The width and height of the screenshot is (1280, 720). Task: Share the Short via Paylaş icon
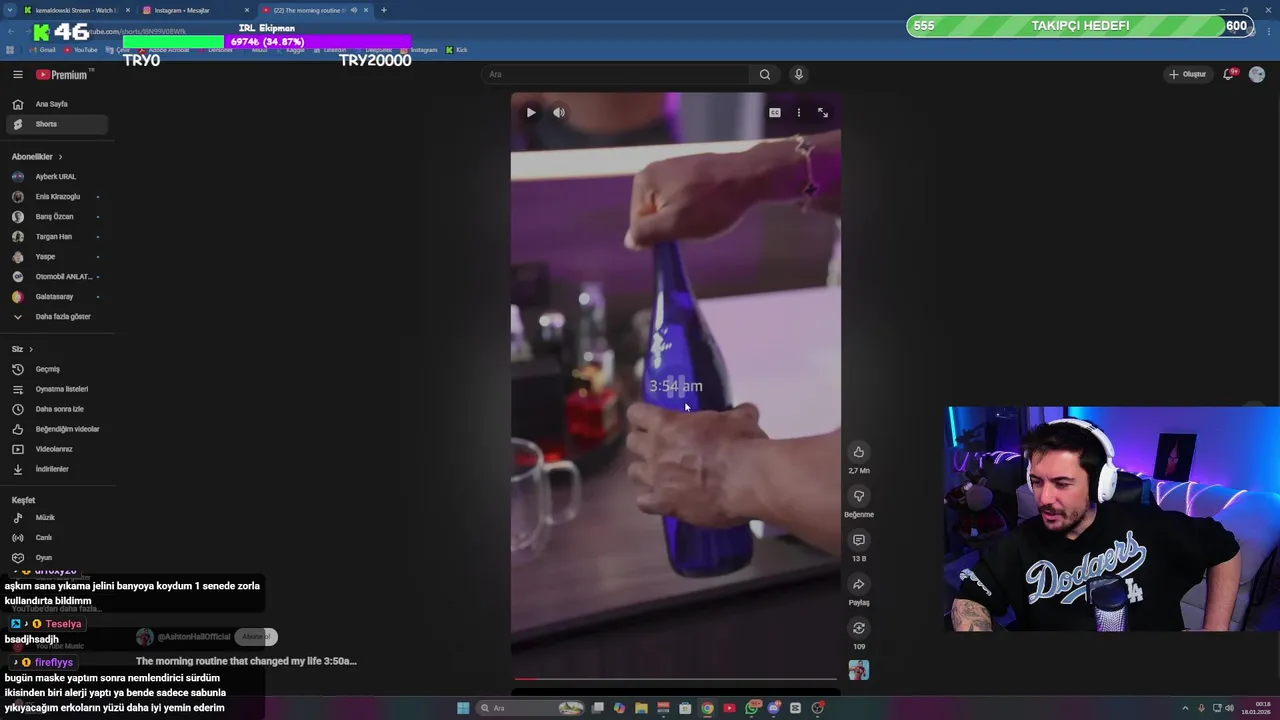[x=858, y=584]
